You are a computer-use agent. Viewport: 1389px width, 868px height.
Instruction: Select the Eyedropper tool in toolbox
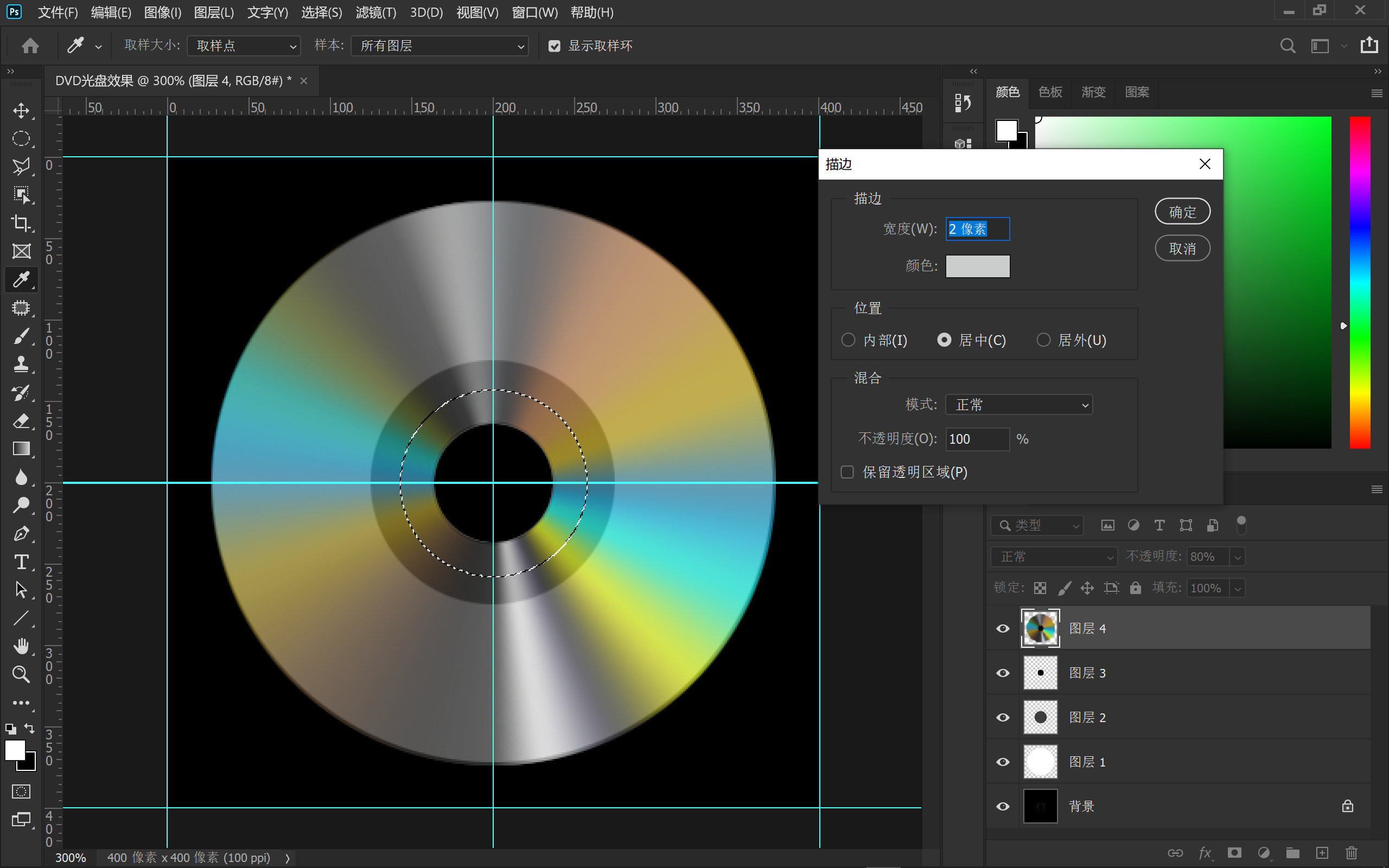tap(21, 279)
